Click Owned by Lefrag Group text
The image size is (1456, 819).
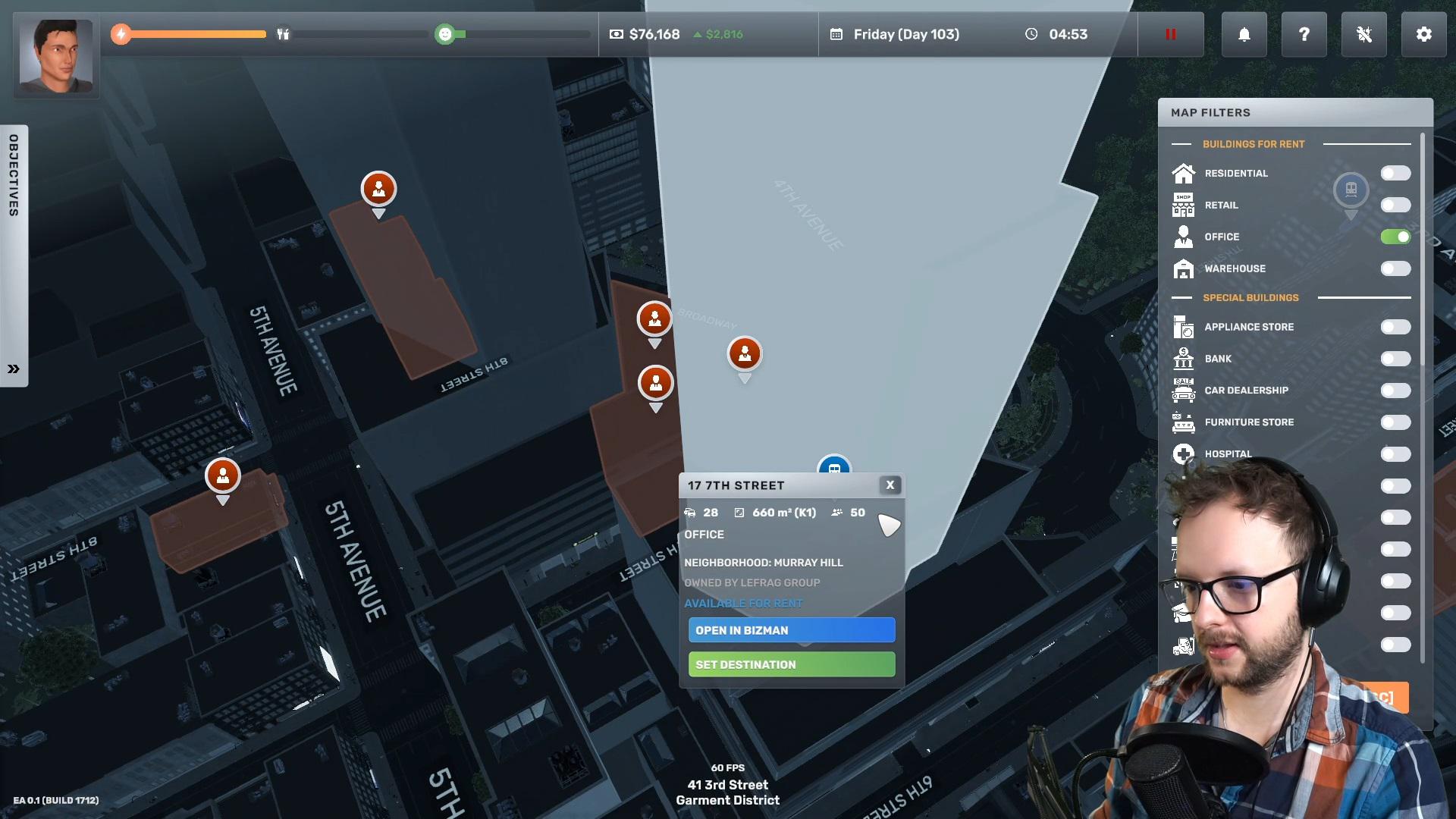(752, 583)
